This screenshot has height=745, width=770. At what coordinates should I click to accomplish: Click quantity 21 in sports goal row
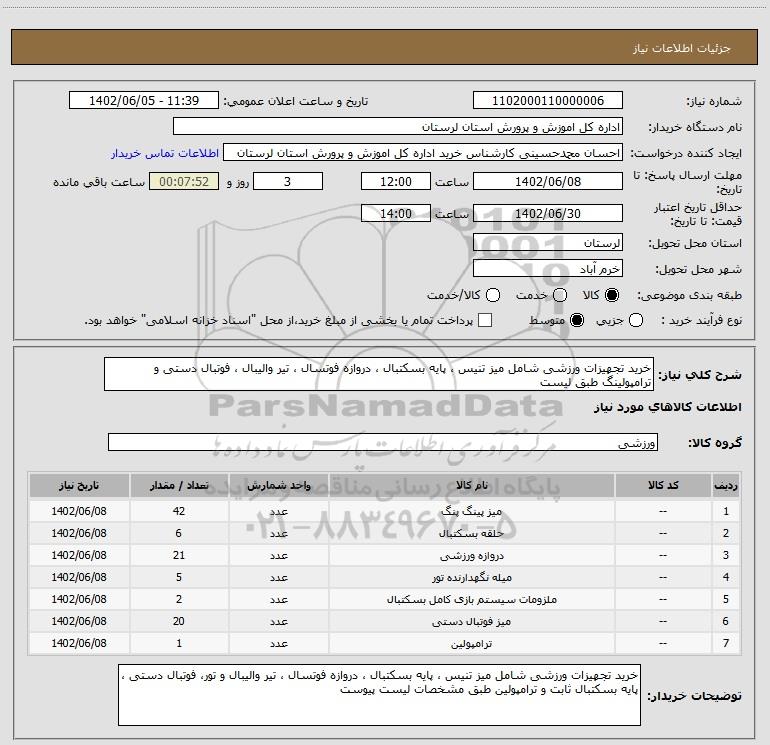click(179, 555)
